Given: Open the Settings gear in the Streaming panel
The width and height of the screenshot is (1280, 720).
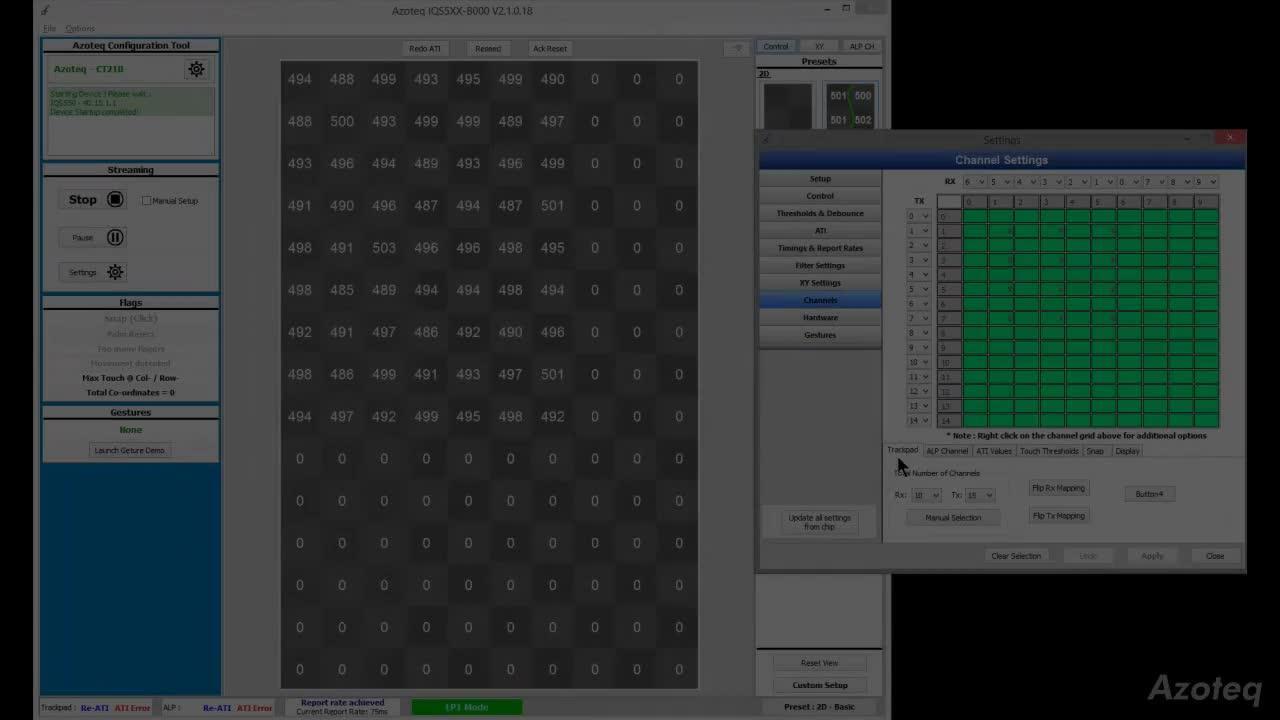Looking at the screenshot, I should [114, 271].
